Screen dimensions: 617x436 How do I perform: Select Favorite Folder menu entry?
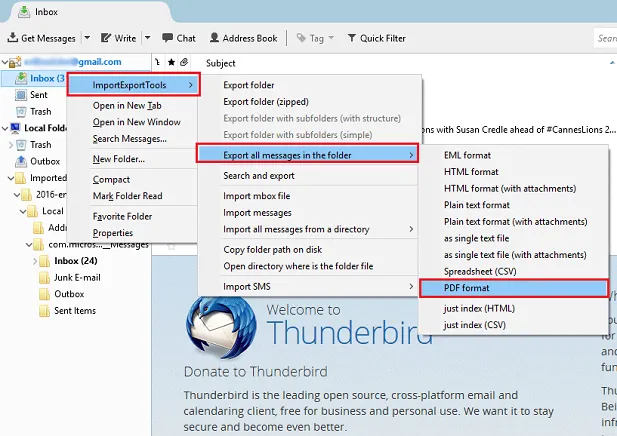click(x=122, y=216)
